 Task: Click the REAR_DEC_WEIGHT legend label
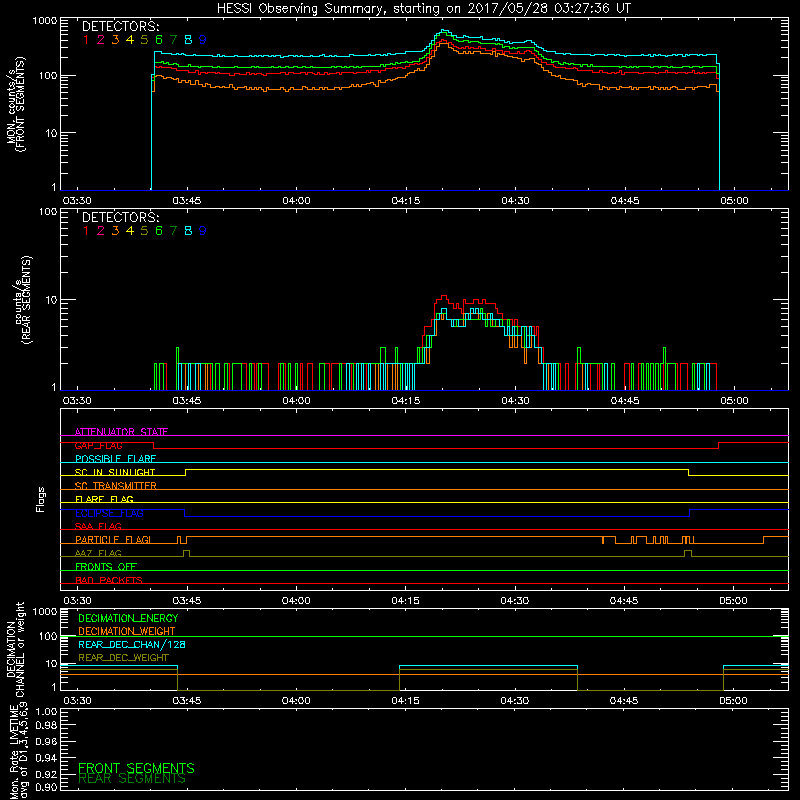click(x=123, y=658)
